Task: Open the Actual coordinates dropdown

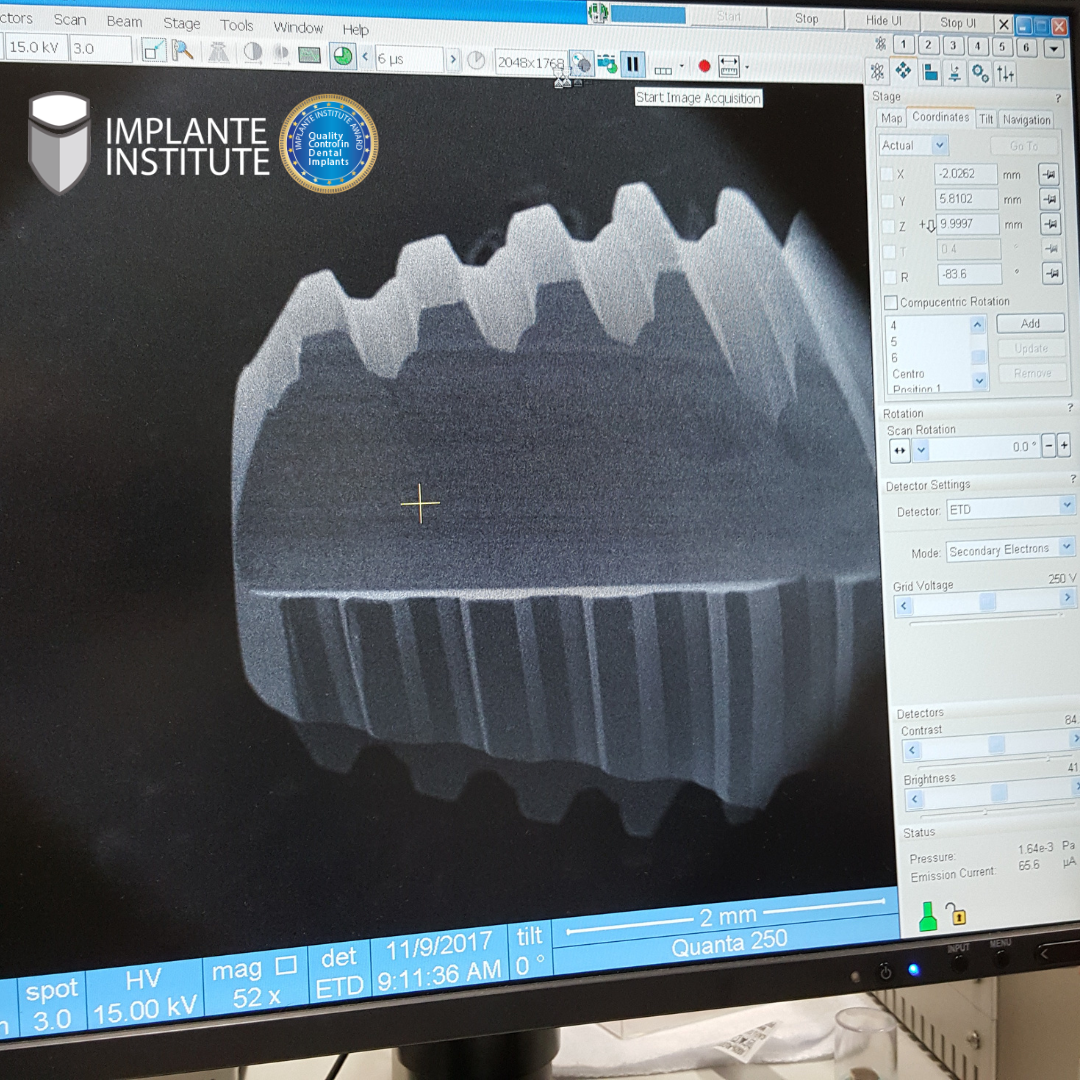Action: [x=939, y=145]
